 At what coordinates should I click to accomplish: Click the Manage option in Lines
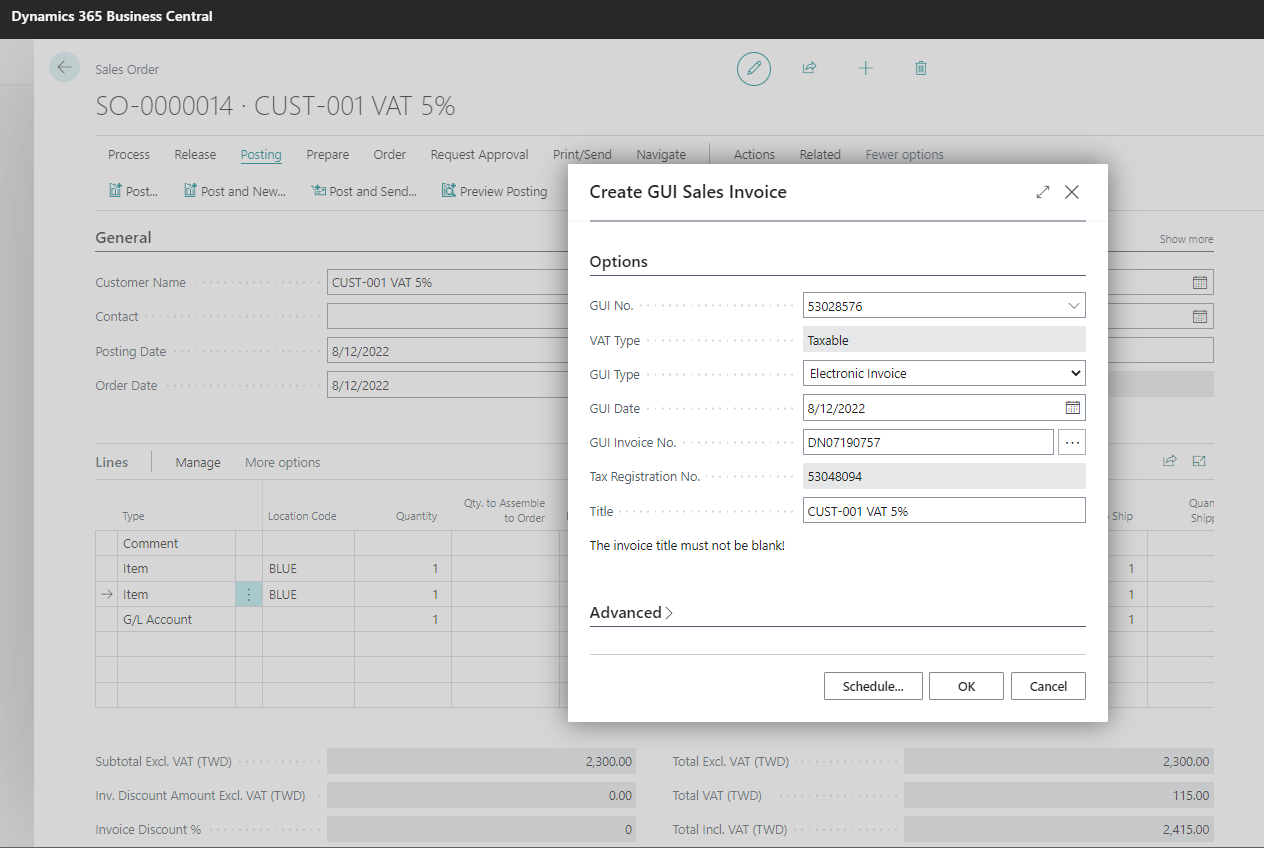198,463
